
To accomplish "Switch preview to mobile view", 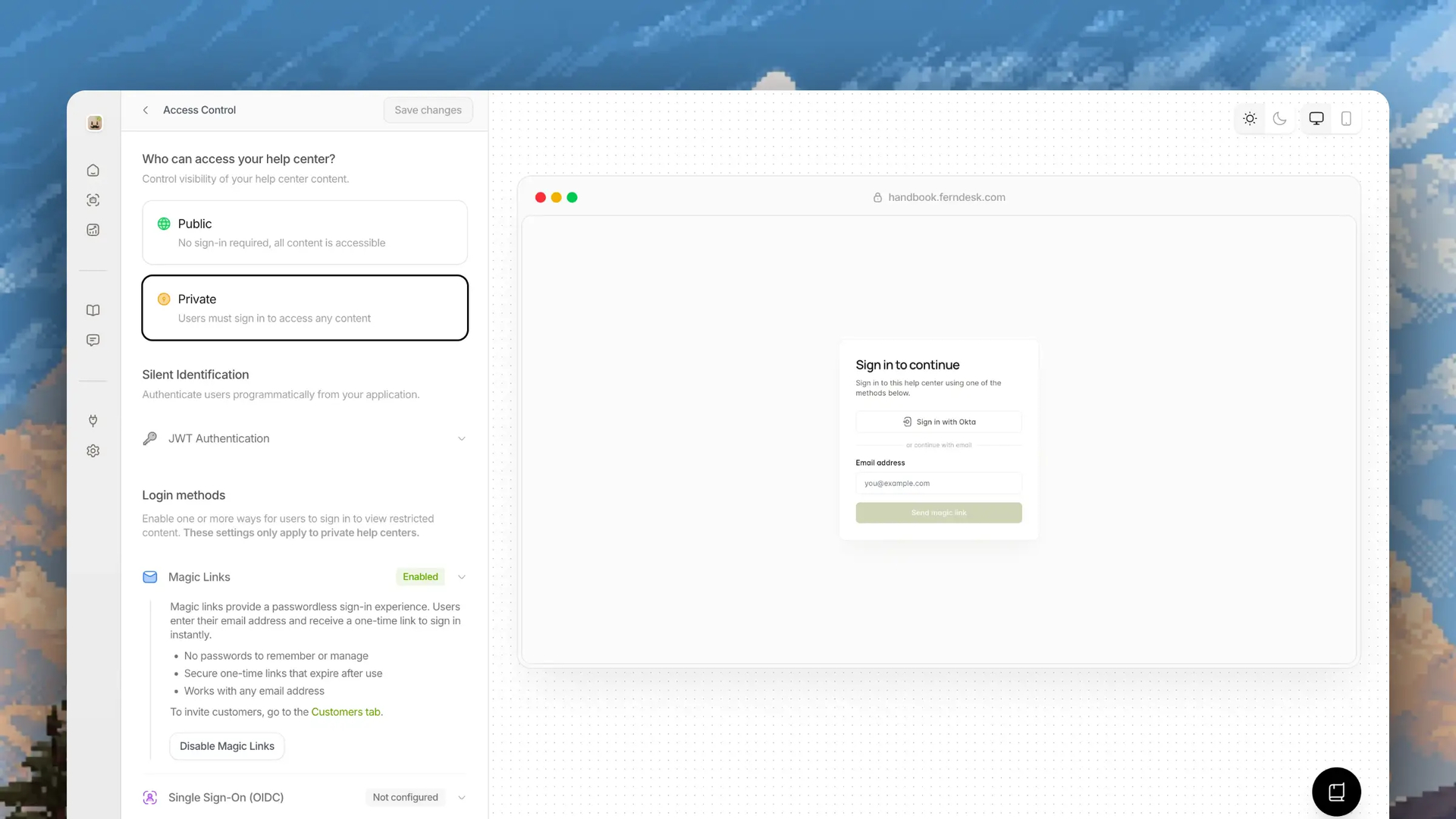I will [x=1346, y=118].
